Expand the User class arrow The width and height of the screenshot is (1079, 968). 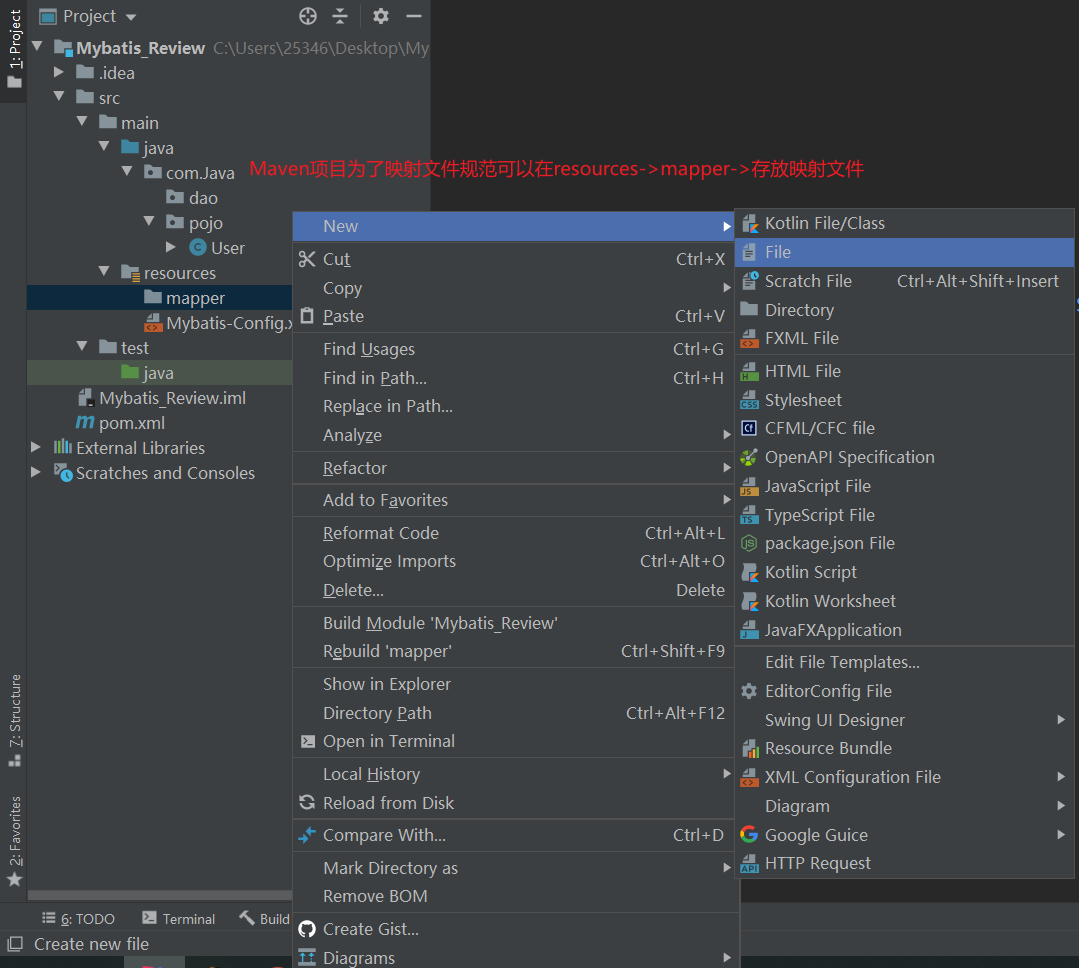171,246
